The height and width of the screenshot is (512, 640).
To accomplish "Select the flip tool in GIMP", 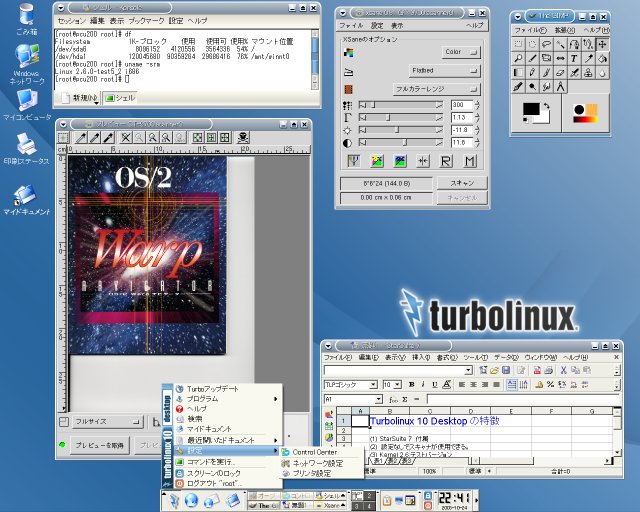I will pos(560,58).
